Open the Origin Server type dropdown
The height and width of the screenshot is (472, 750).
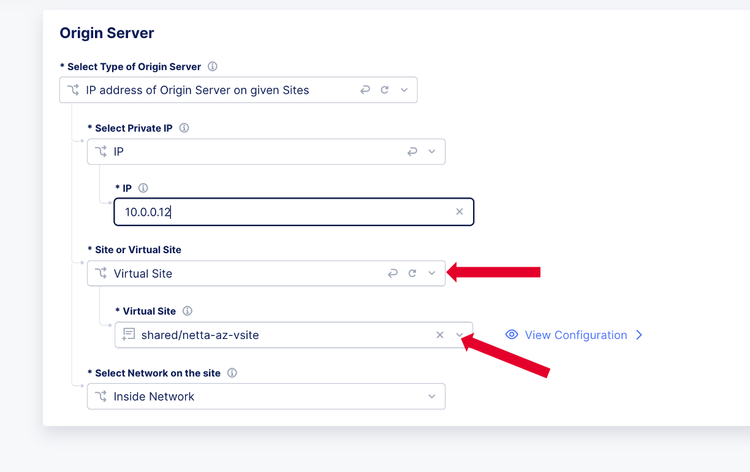coord(404,90)
